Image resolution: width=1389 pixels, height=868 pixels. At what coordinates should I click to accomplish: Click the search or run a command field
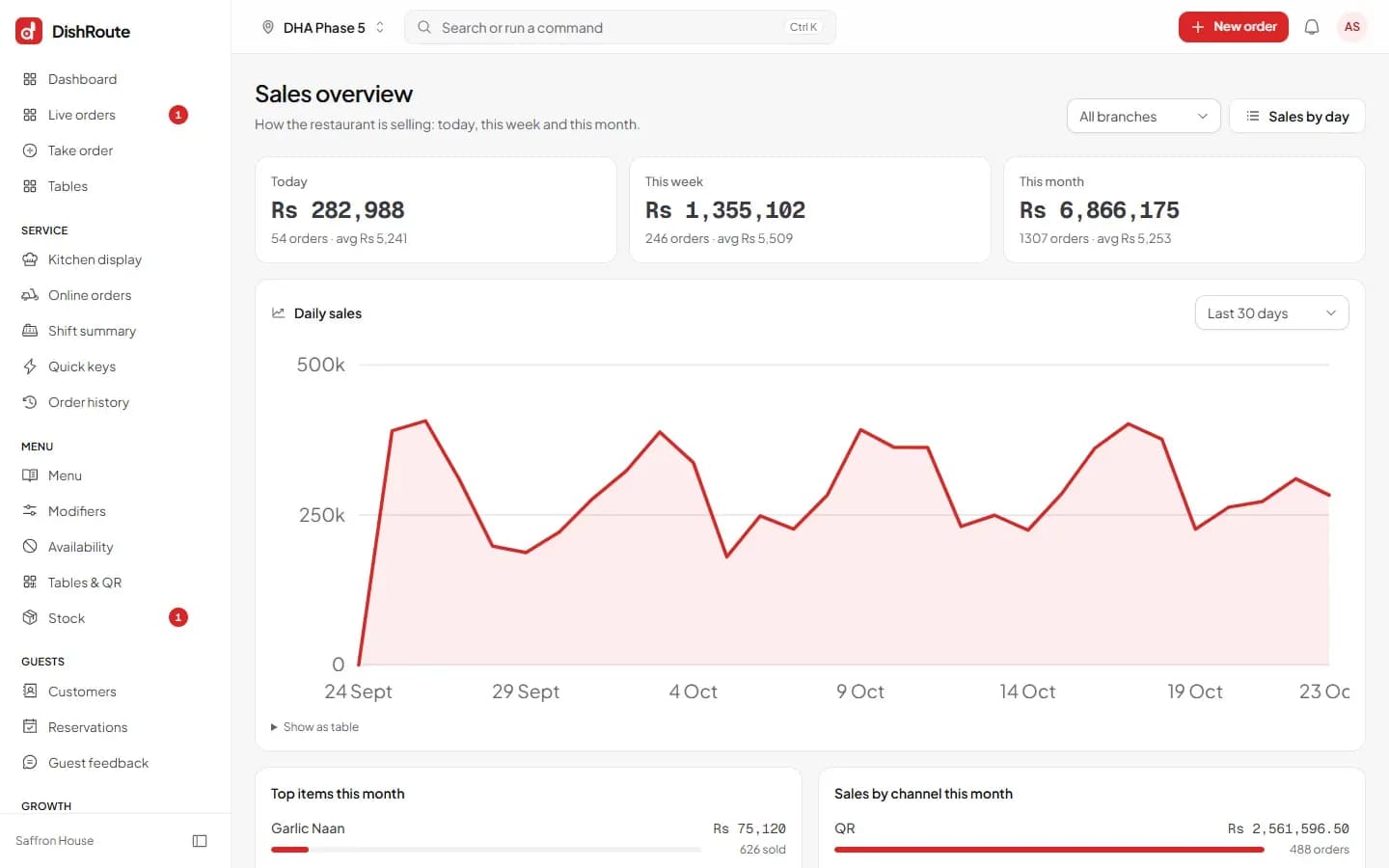point(620,27)
